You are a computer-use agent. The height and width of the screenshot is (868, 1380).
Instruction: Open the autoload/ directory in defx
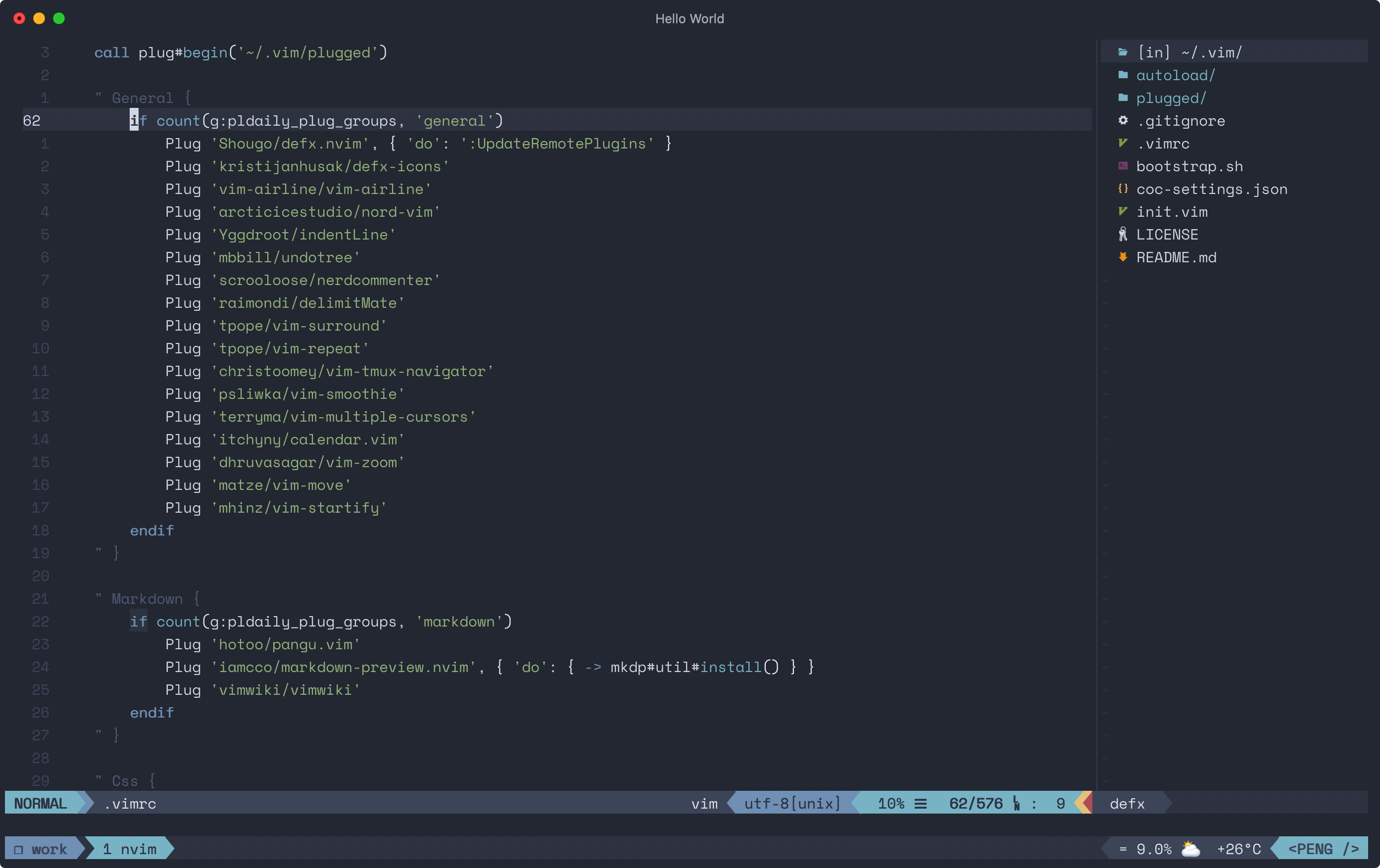click(x=1176, y=75)
